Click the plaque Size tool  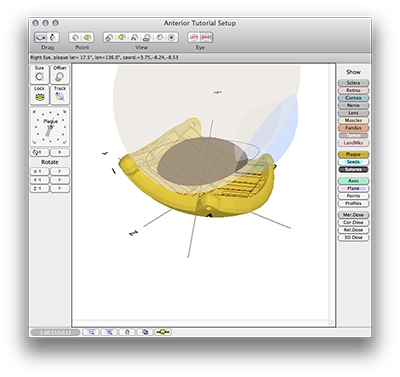[x=39, y=74]
